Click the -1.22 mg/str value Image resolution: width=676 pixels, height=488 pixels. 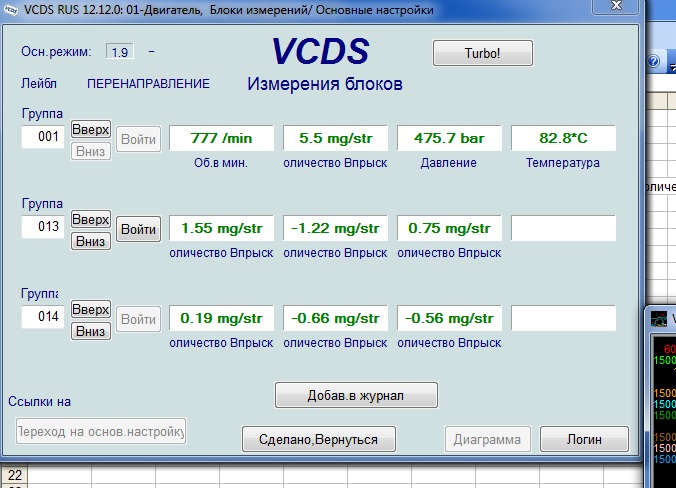[335, 228]
